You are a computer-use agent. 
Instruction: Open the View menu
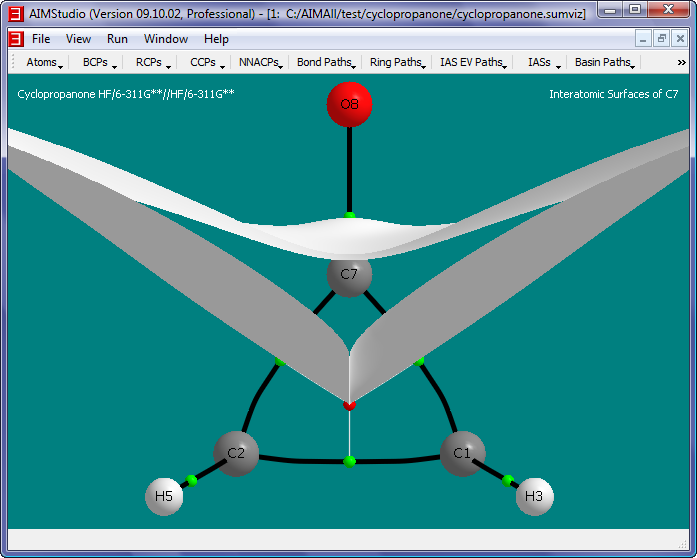(x=78, y=39)
